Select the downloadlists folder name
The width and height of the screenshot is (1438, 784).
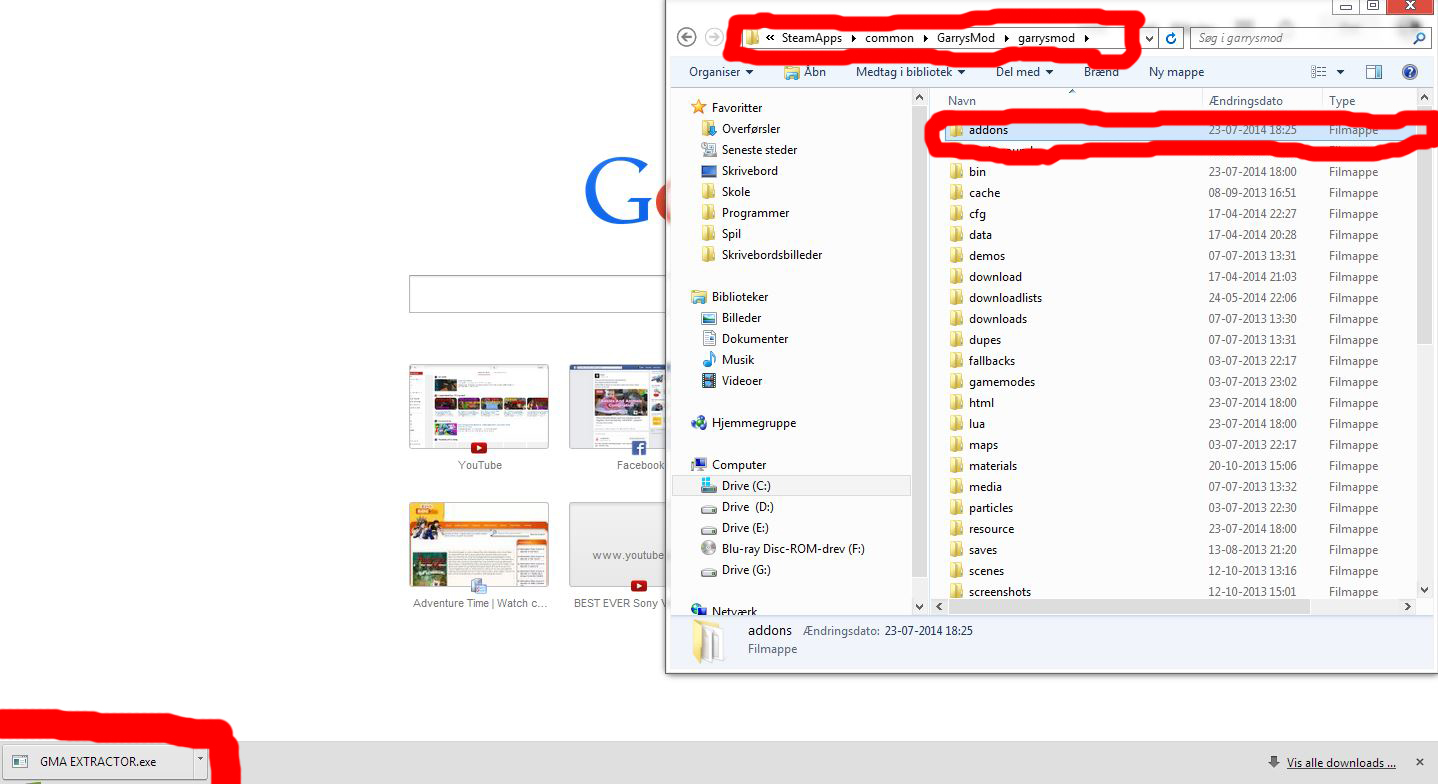point(1005,297)
